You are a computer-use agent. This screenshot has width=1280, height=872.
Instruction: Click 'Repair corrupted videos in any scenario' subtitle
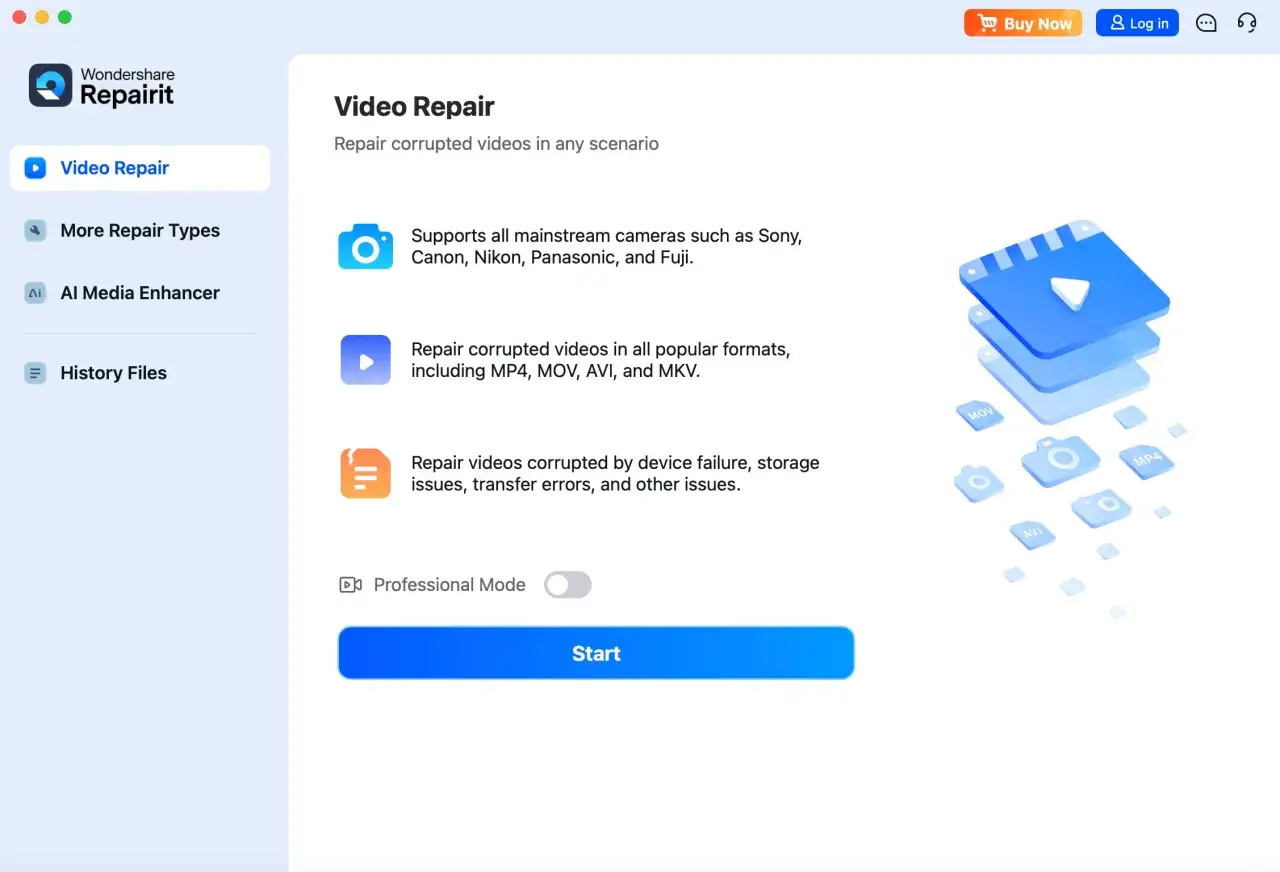coord(496,144)
